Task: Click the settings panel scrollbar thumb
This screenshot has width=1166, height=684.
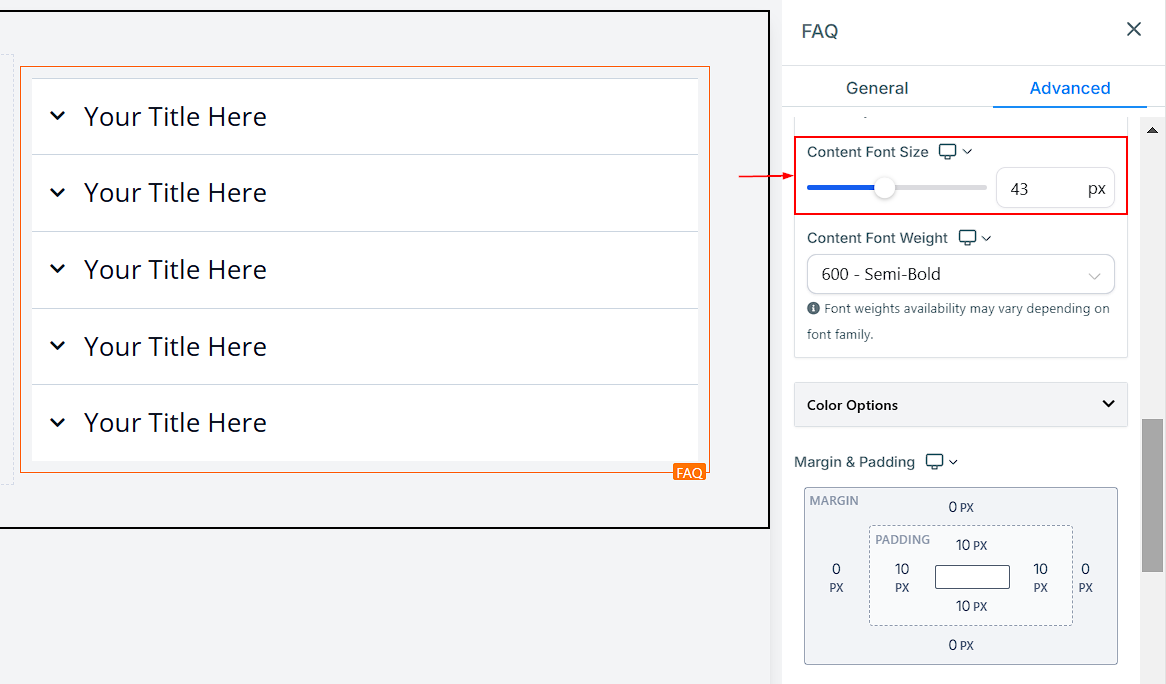Action: pos(1152,494)
